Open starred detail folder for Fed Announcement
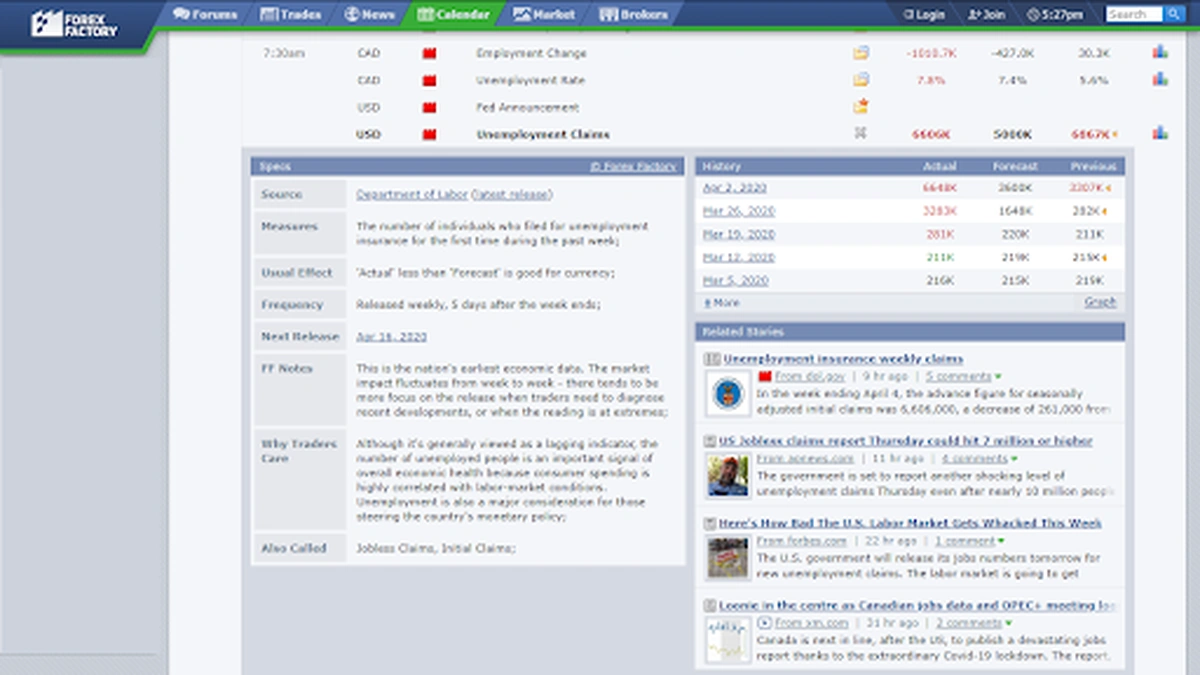 tap(860, 106)
